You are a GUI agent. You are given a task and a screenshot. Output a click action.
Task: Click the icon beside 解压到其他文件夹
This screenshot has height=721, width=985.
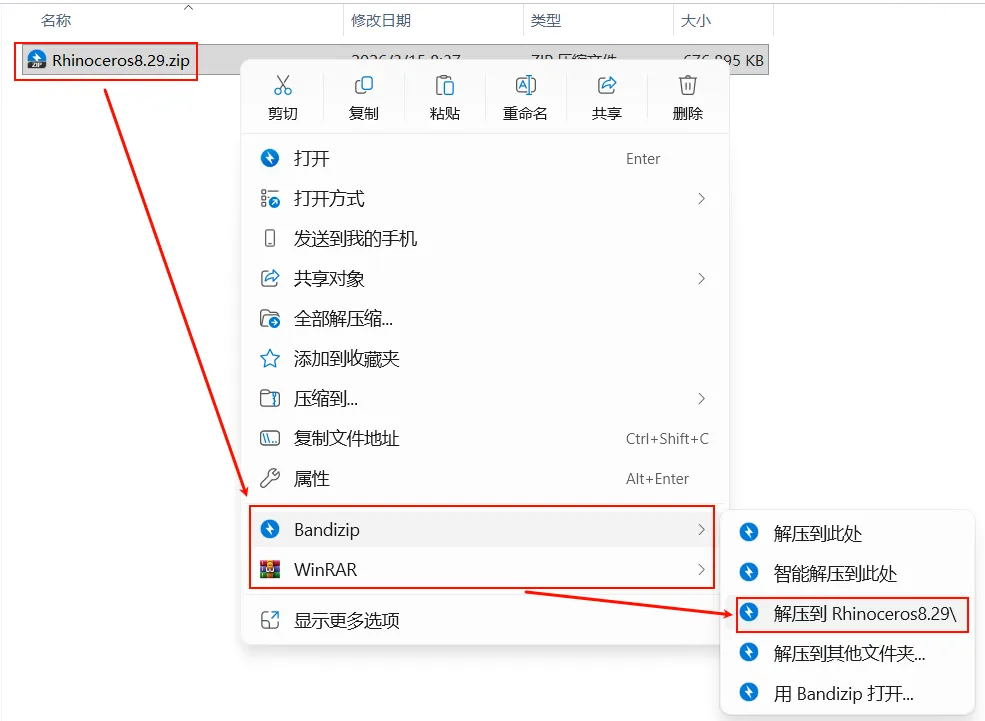[749, 653]
